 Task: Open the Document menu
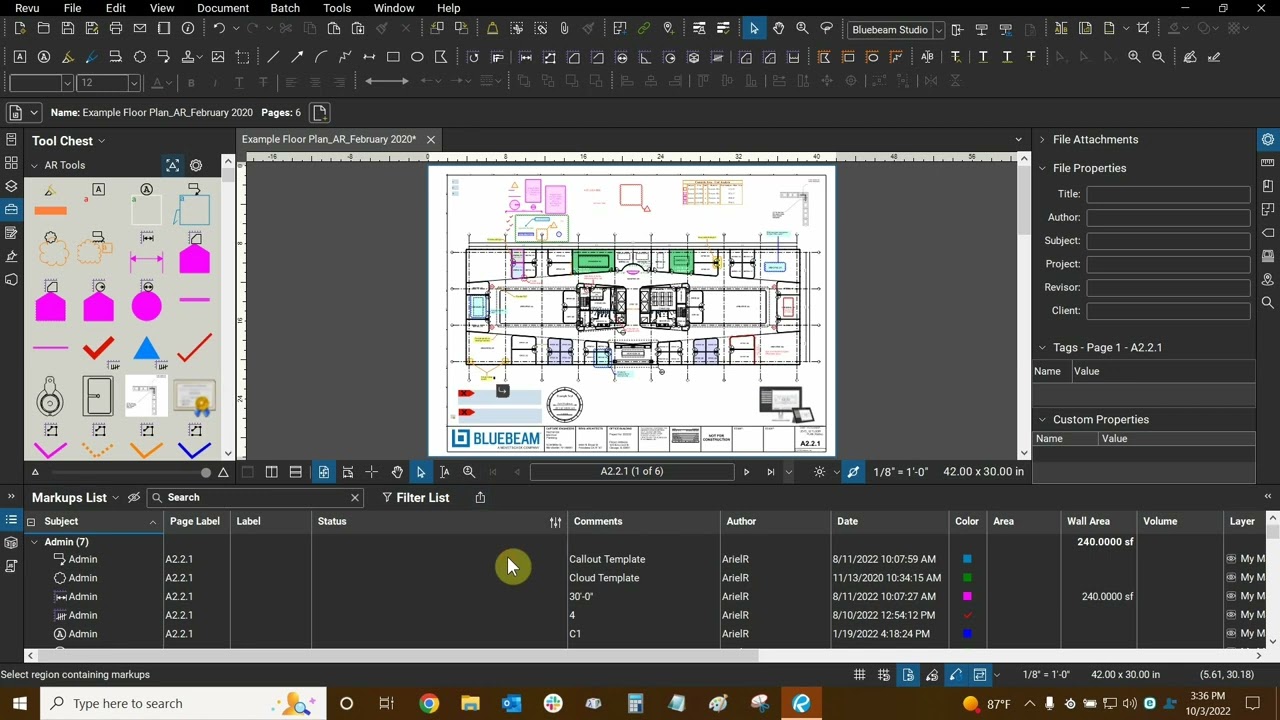click(223, 8)
